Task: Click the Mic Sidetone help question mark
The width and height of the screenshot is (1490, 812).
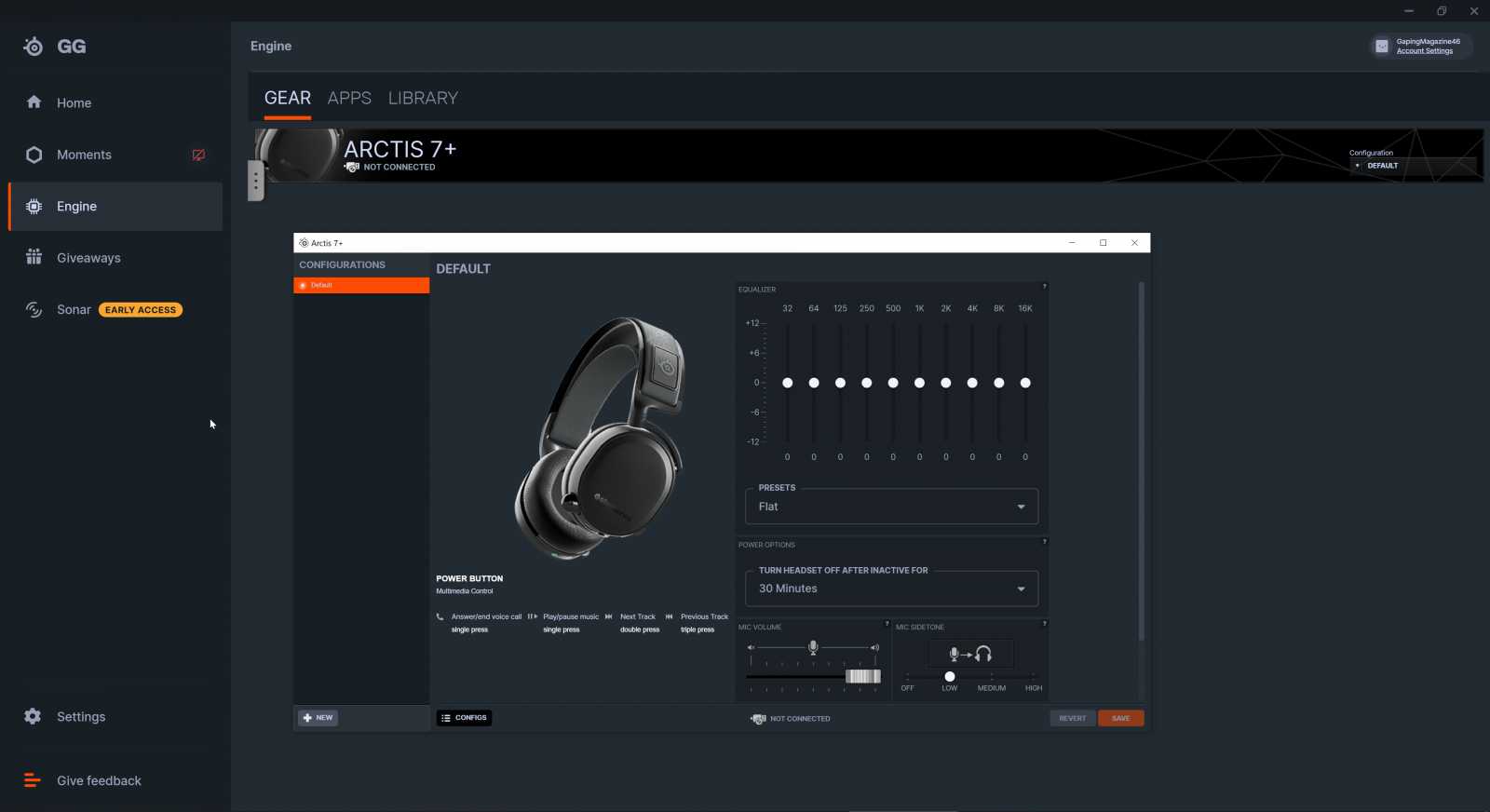Action: click(1044, 624)
